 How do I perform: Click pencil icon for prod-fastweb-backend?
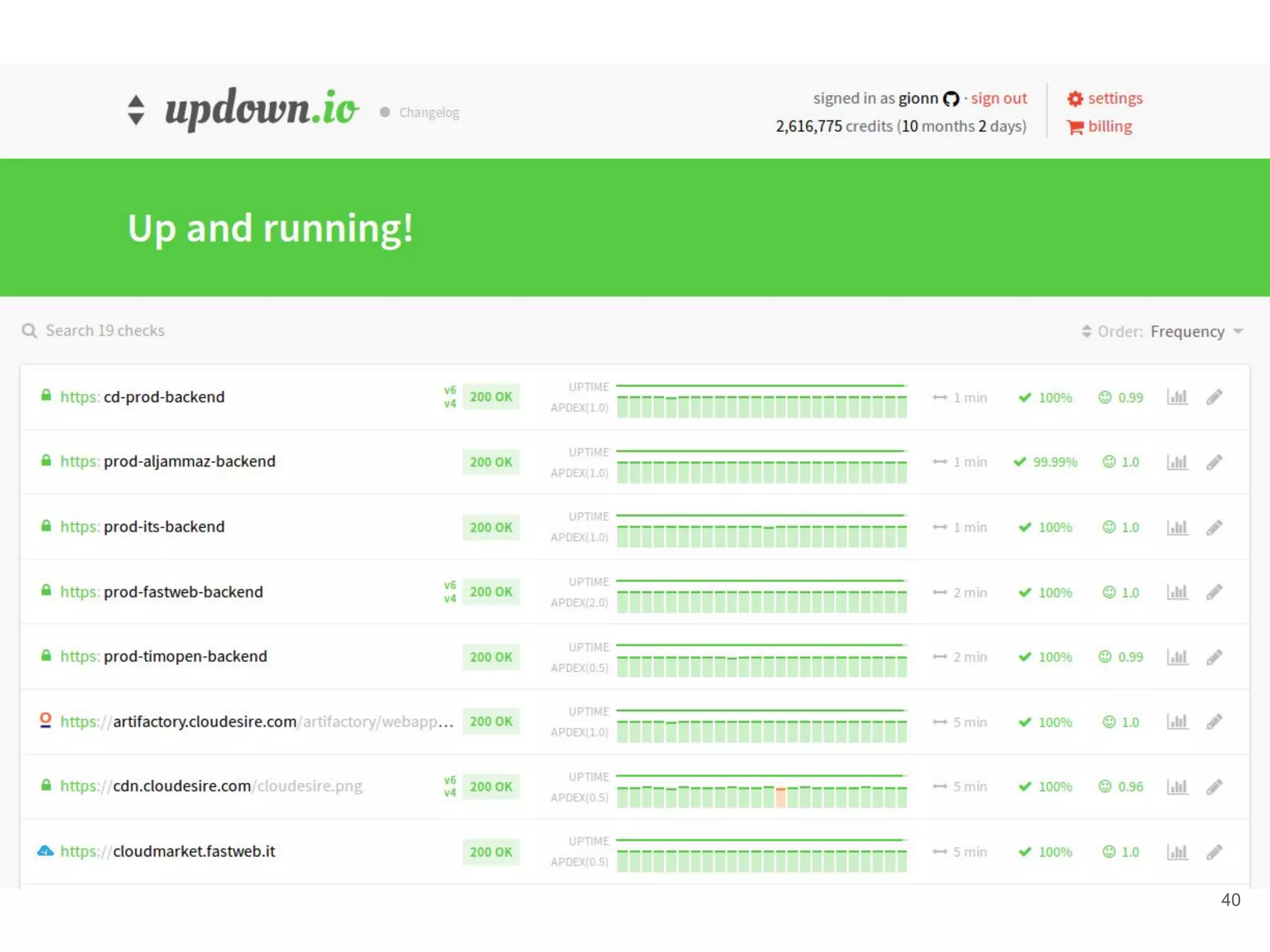pyautogui.click(x=1214, y=592)
